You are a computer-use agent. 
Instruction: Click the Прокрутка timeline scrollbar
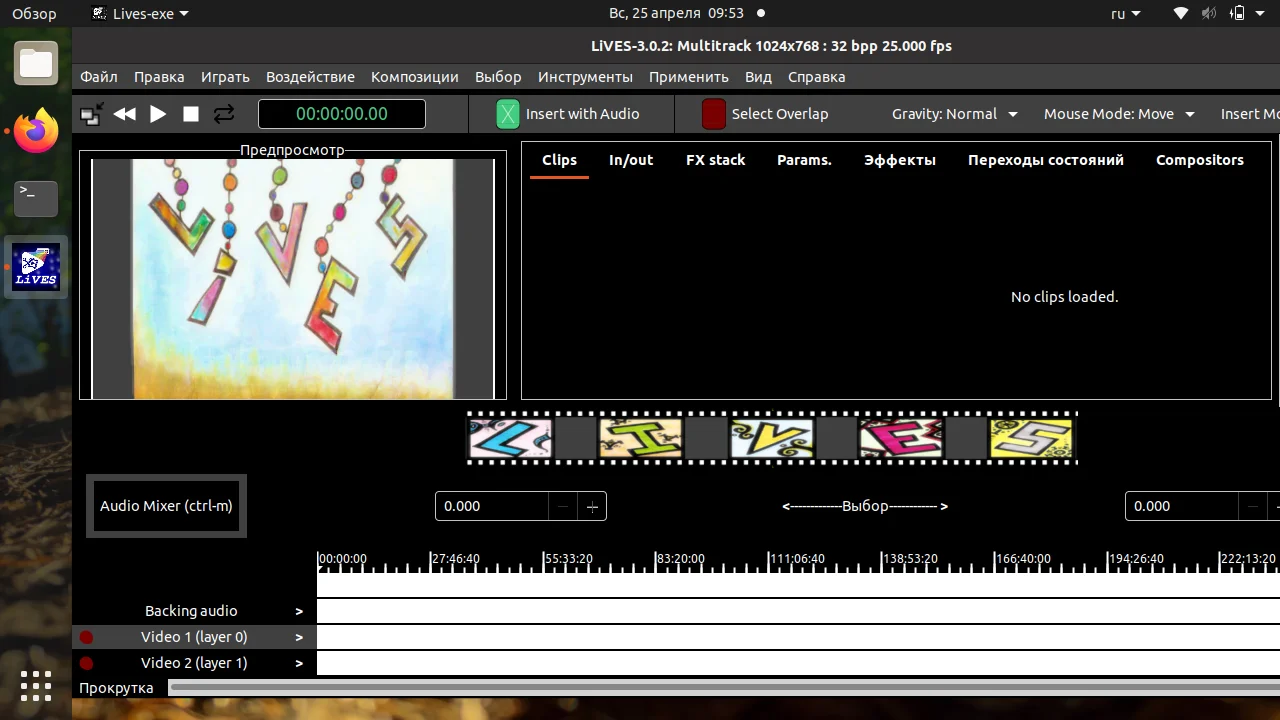724,688
